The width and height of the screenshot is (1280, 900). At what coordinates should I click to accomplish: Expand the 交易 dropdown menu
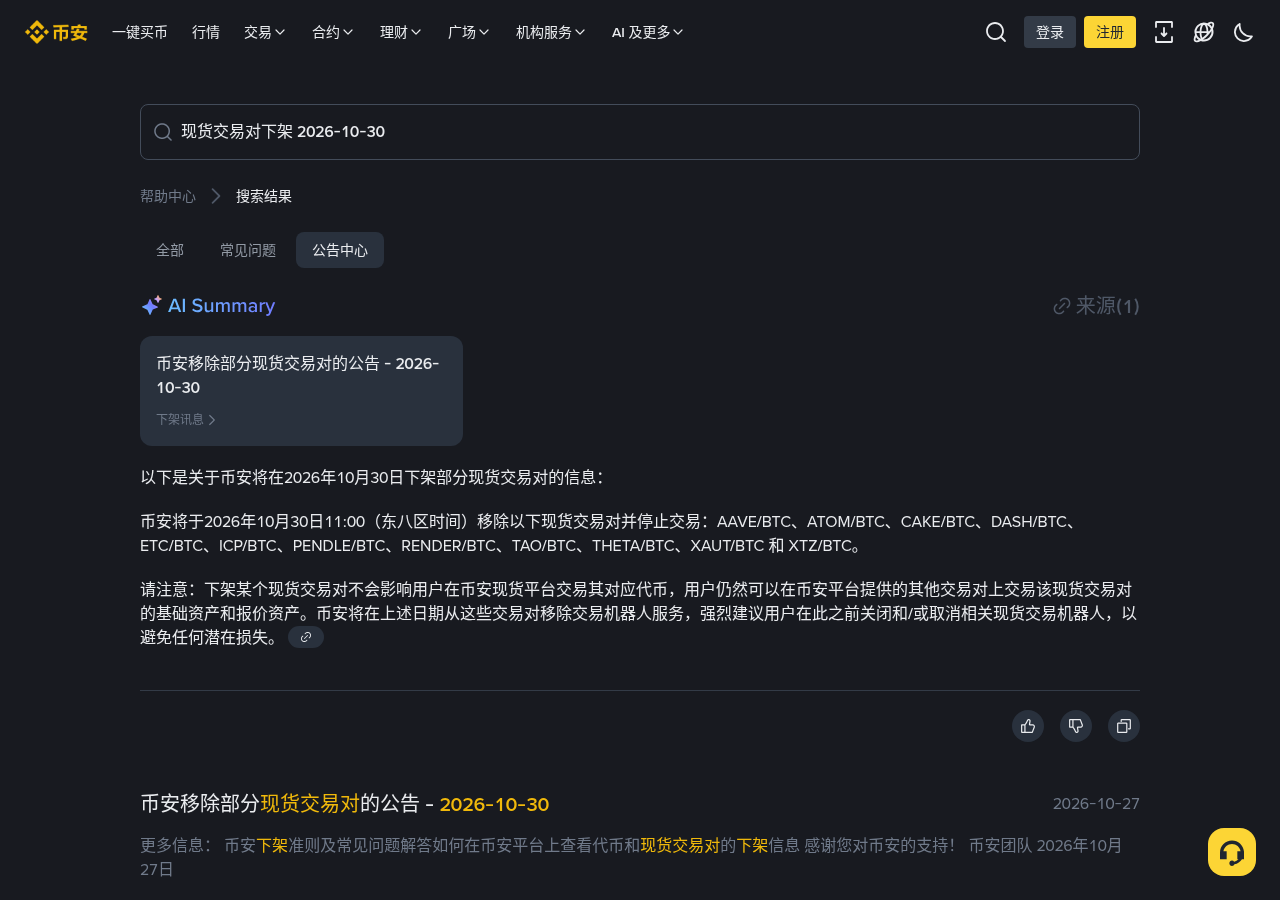pos(265,32)
